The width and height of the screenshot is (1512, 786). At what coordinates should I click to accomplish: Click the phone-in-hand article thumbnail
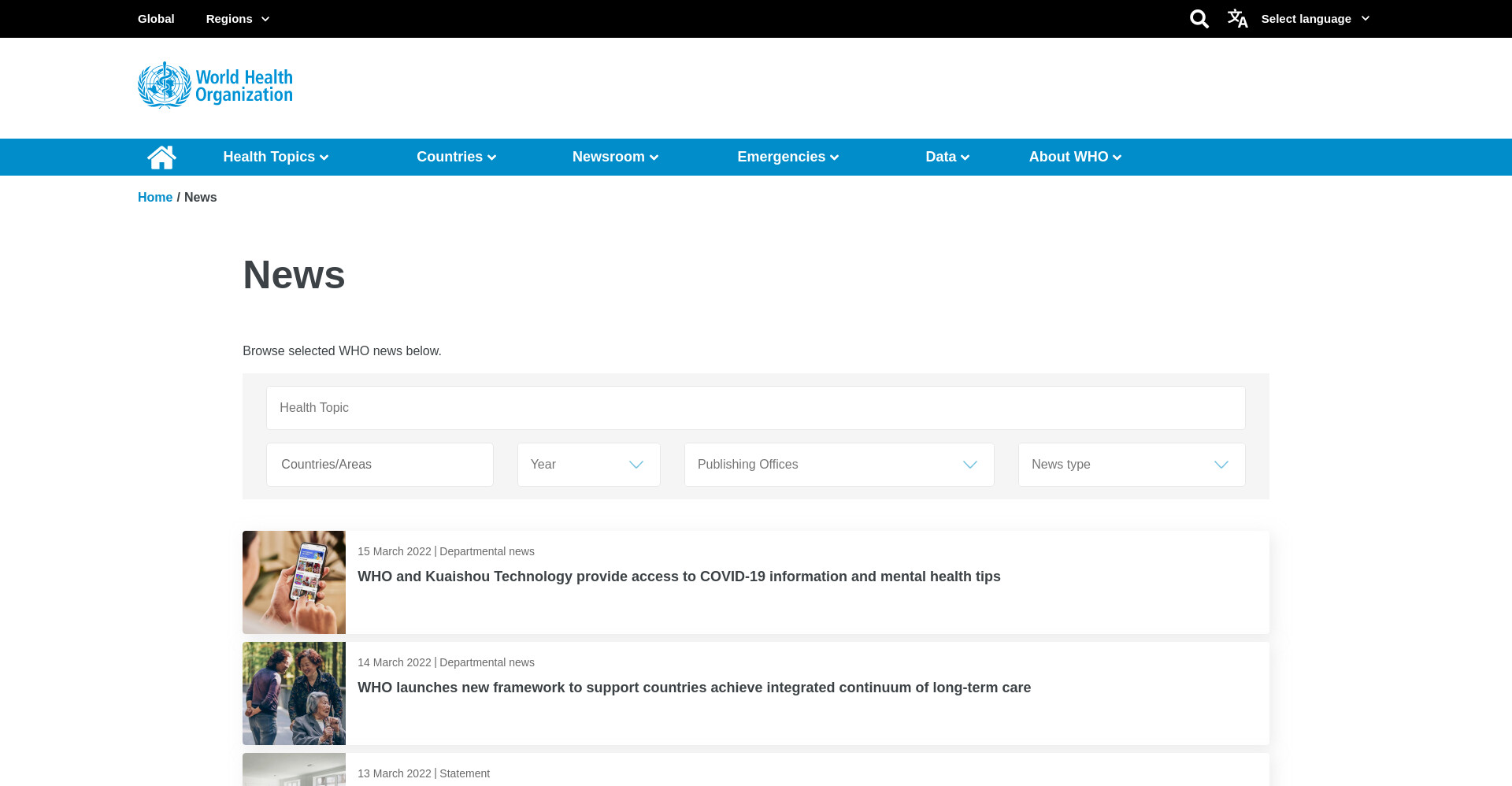[294, 582]
